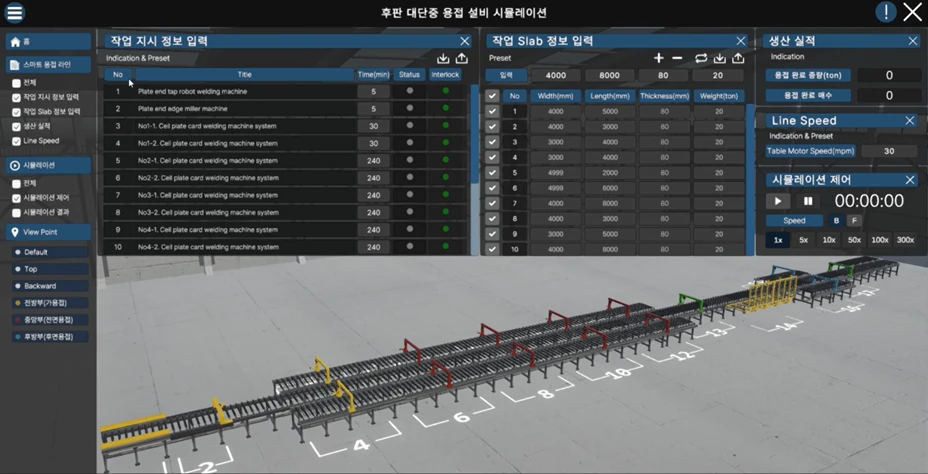This screenshot has height=474, width=928.
Task: Pause the simulation
Action: pyautogui.click(x=808, y=201)
